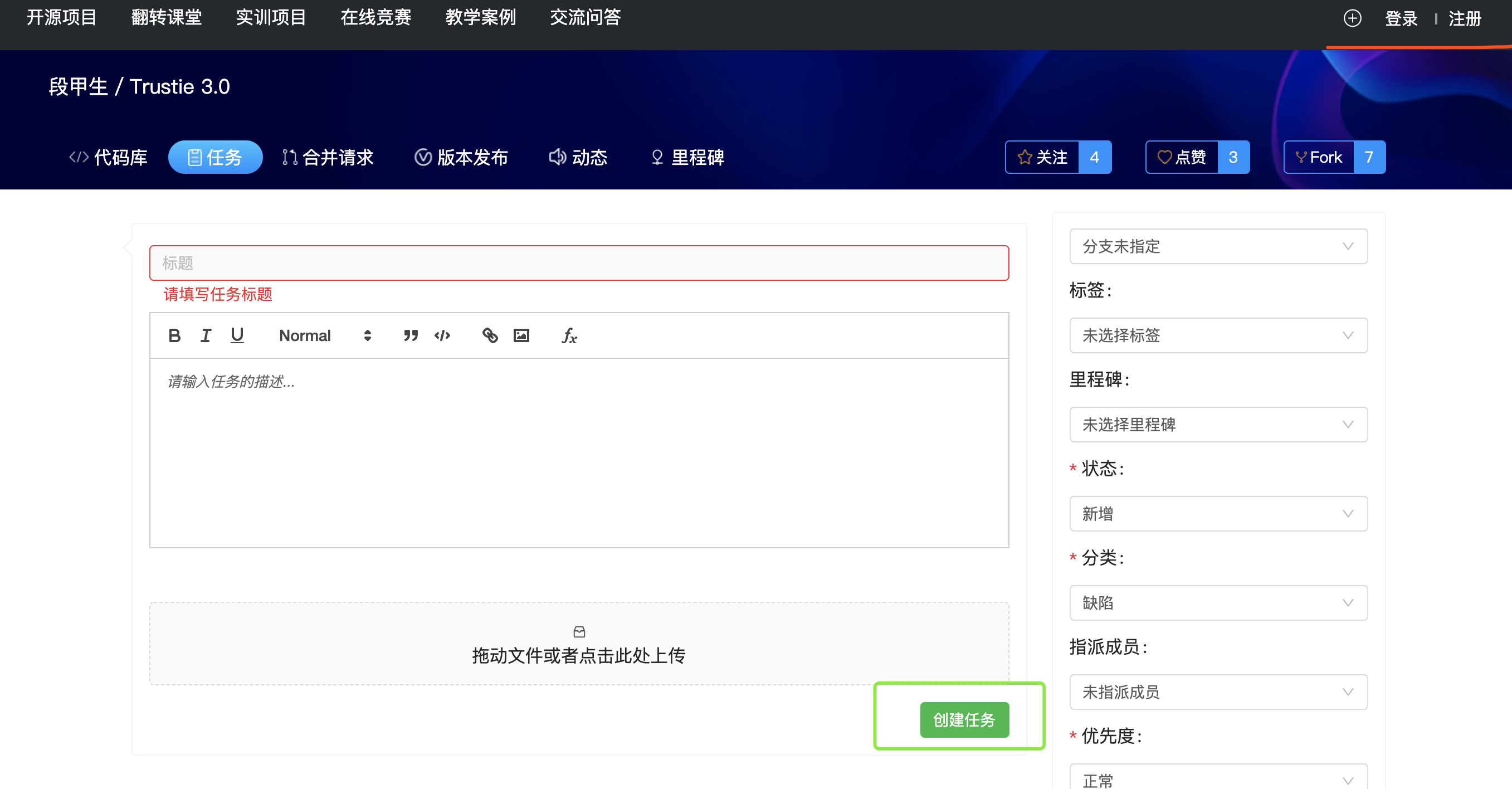Open the 未选择里程碑 milestone dropdown
The width and height of the screenshot is (1512, 789).
coord(1218,425)
